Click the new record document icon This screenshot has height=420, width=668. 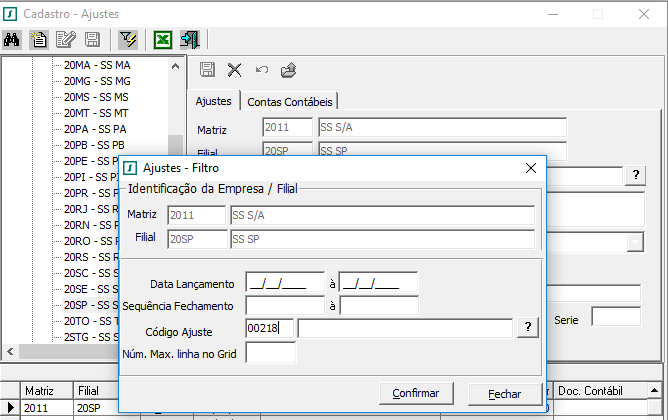pos(40,40)
